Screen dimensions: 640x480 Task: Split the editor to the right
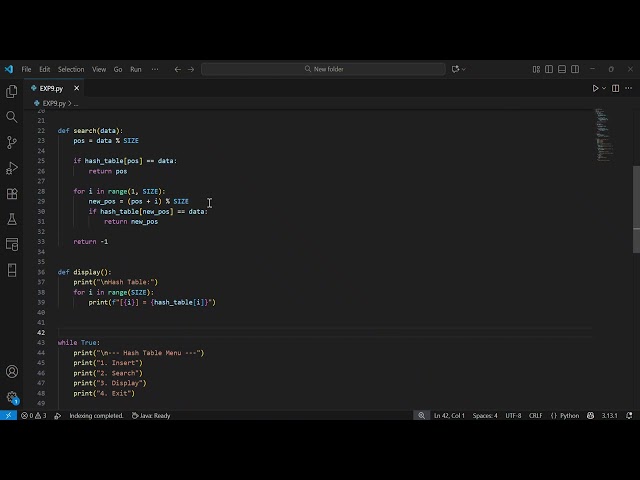click(x=616, y=88)
